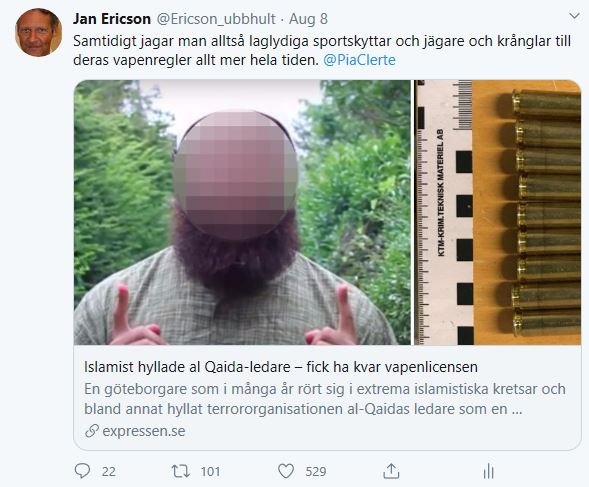View tweet analytics bar chart icon

pos(488,471)
